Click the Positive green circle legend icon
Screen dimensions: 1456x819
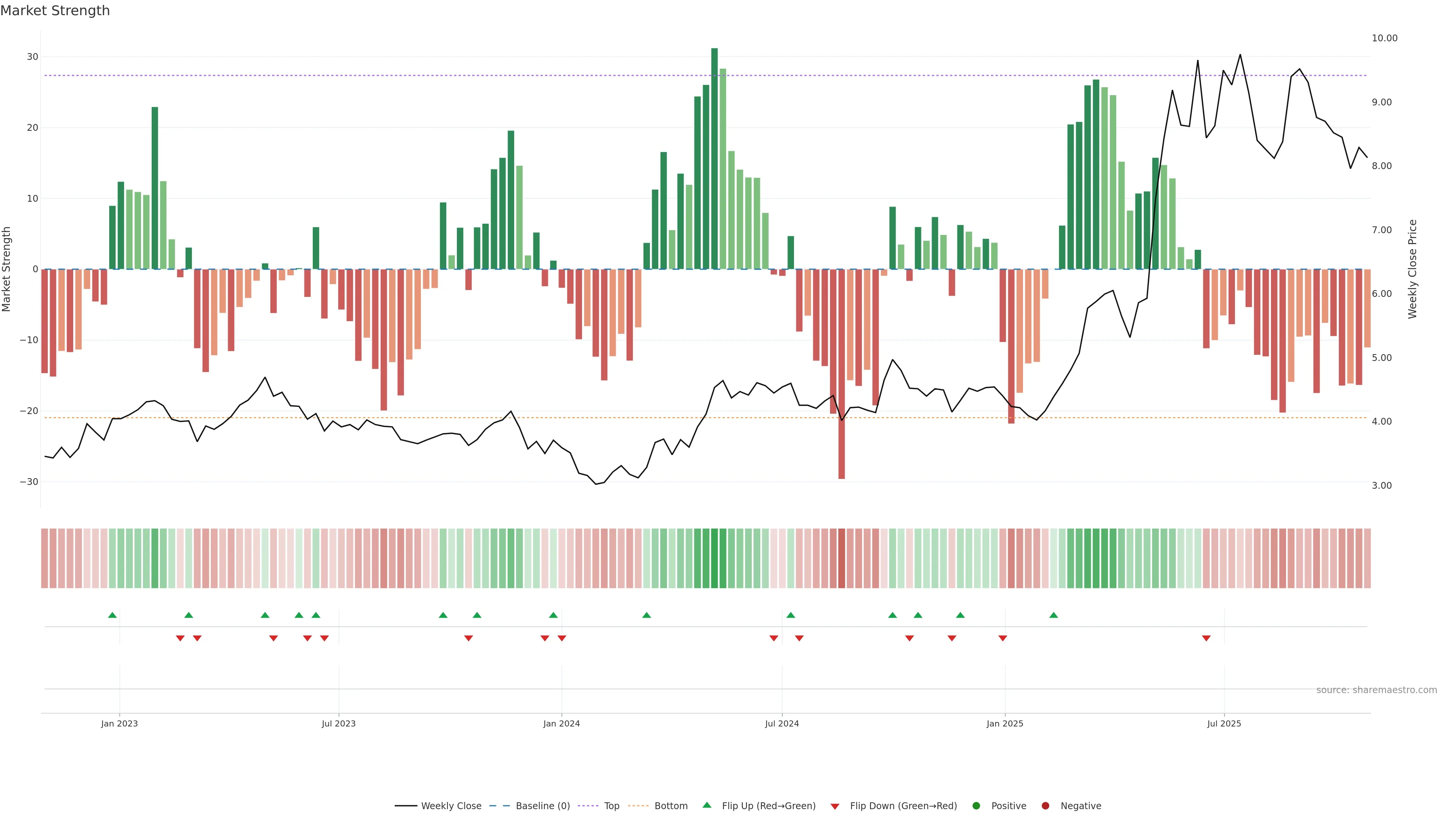coord(976,806)
